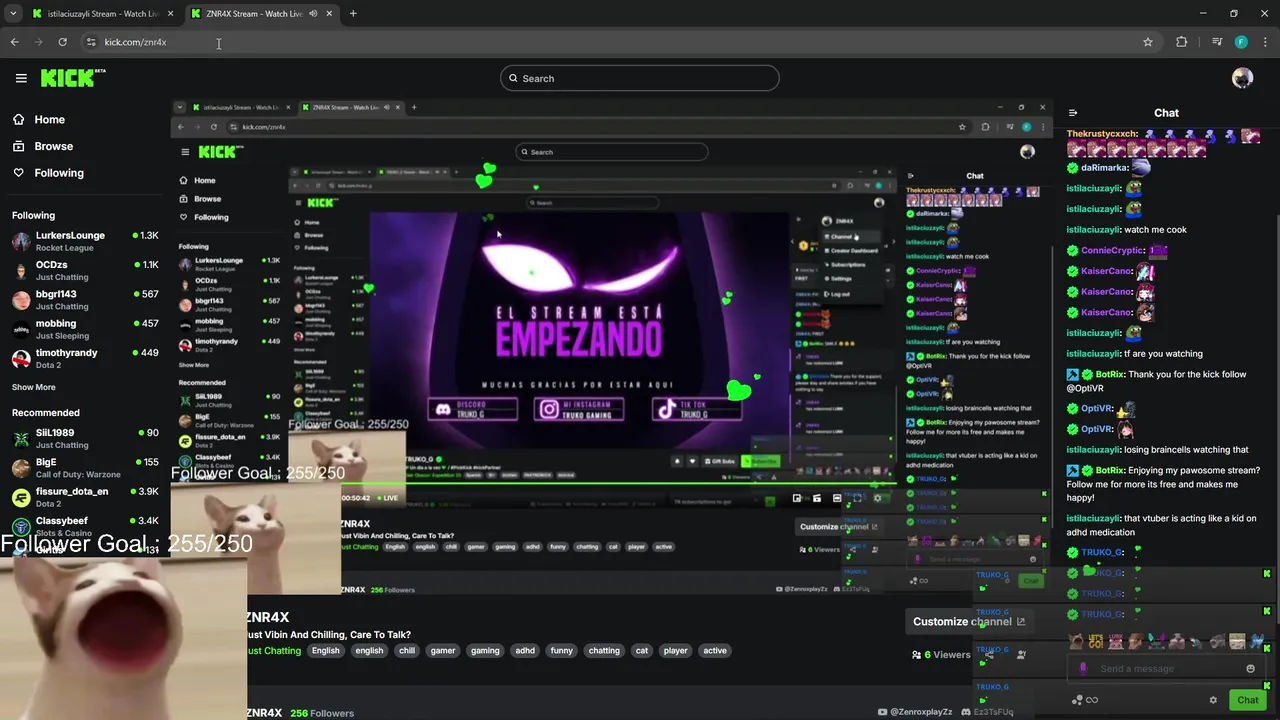The height and width of the screenshot is (720, 1280).
Task: Open fissure_dota_en channel in main sidebar
Action: pyautogui.click(x=85, y=497)
